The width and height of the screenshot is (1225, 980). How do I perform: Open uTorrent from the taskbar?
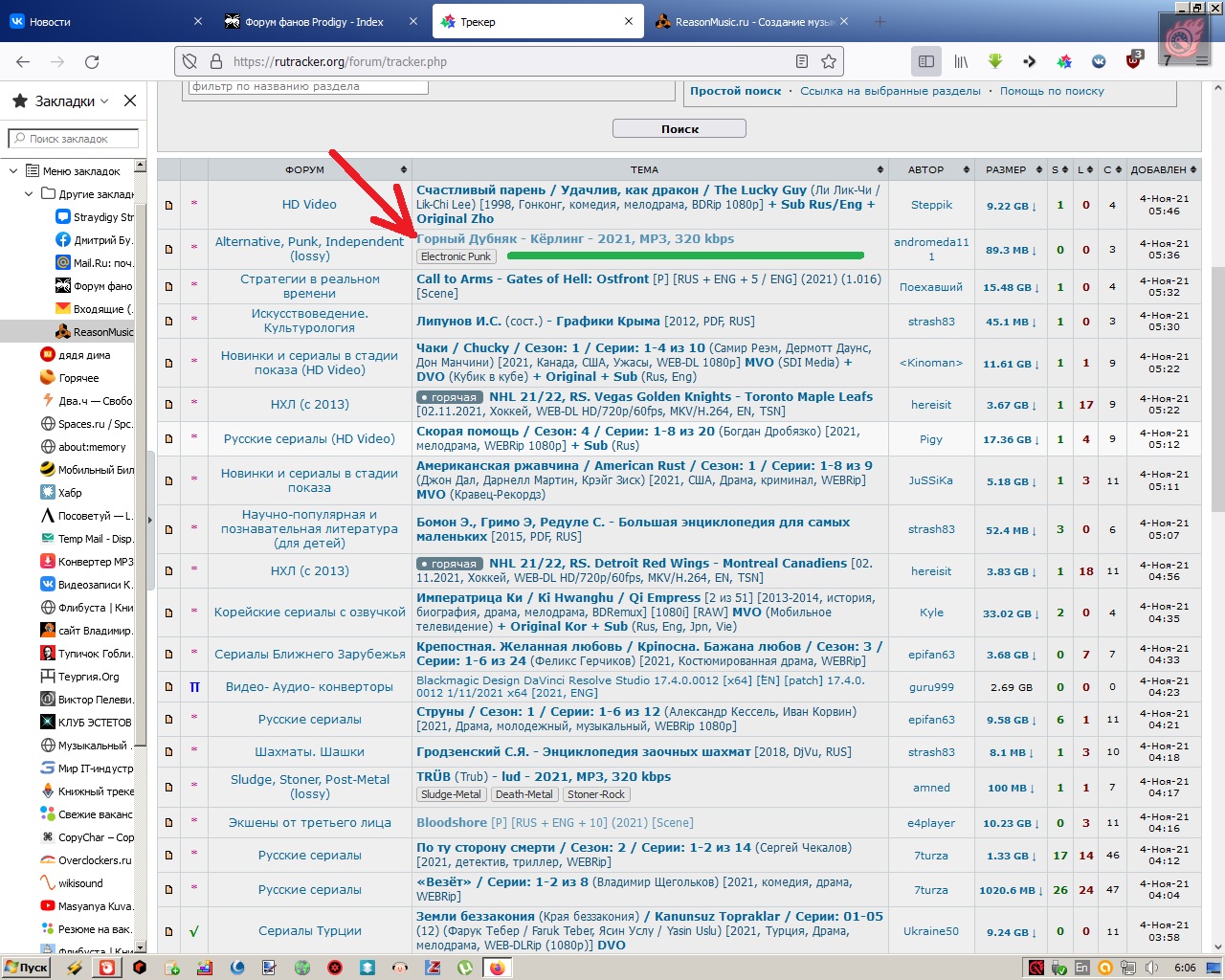point(465,968)
